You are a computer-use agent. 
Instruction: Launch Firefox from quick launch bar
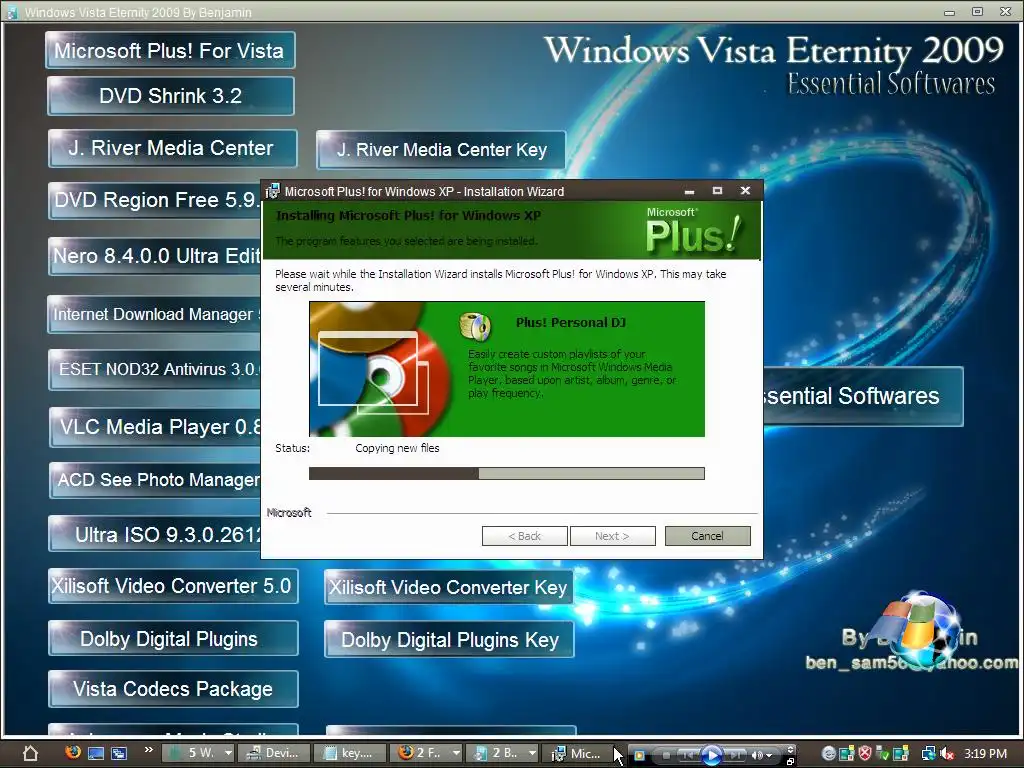click(73, 752)
